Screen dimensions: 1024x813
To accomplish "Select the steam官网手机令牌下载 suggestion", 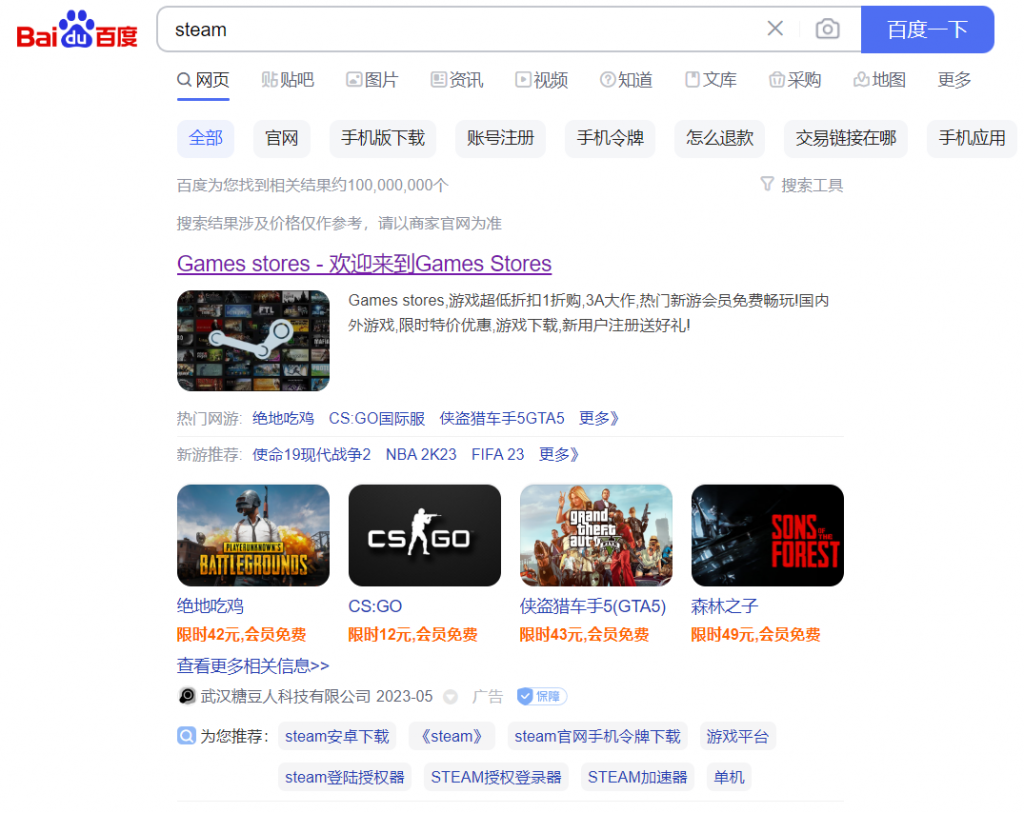I will click(x=598, y=737).
